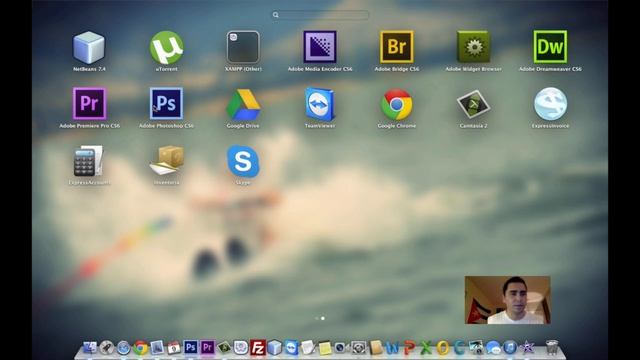Click the Launchpad search field
Screen dimensions: 640x360
point(320,15)
